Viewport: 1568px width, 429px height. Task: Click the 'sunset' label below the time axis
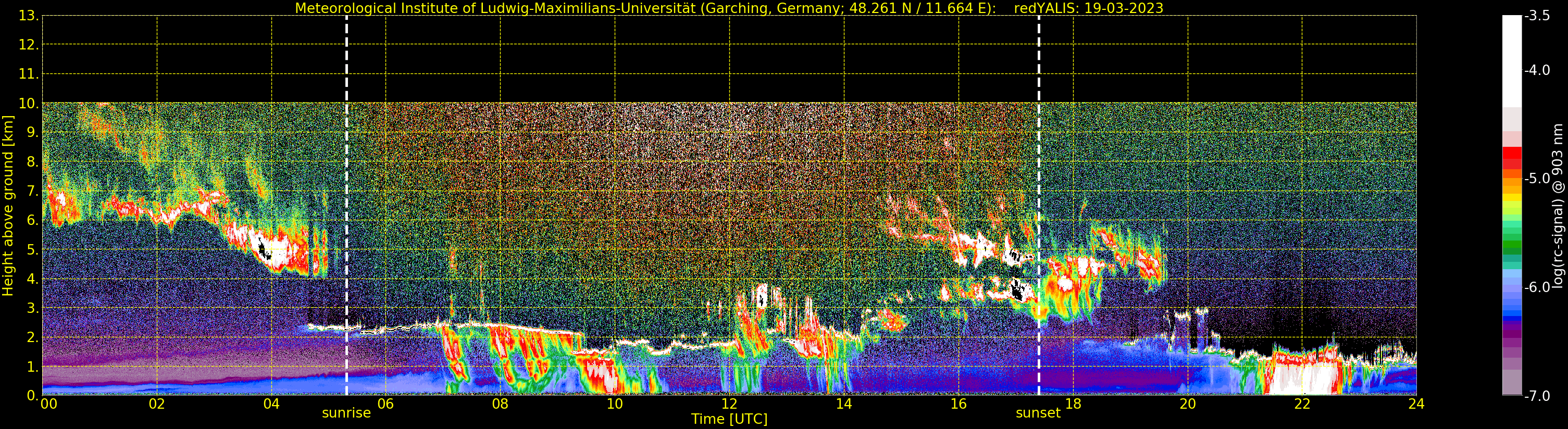click(x=1038, y=413)
